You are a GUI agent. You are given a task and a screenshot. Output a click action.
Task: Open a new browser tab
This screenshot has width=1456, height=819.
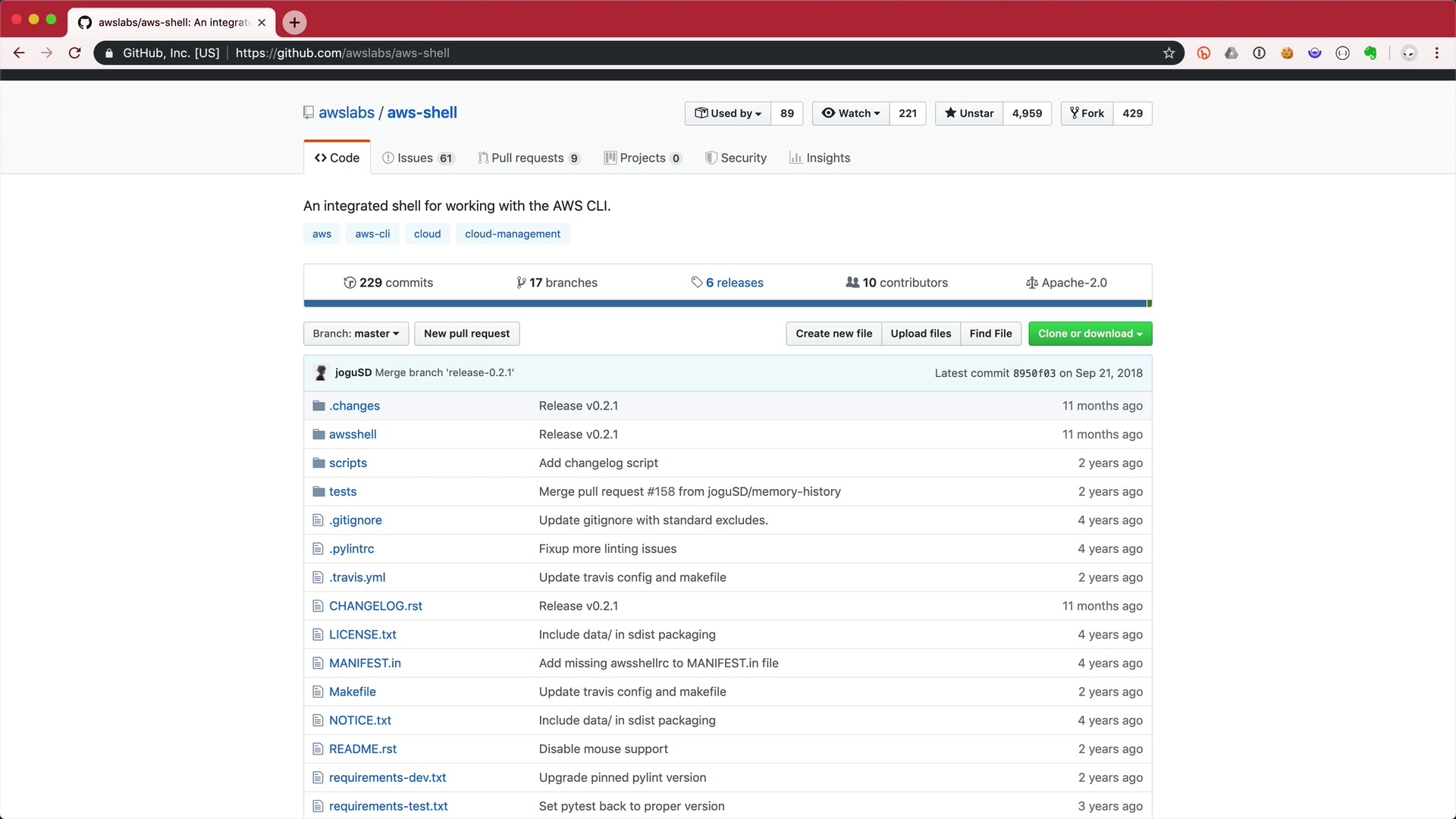(x=294, y=23)
